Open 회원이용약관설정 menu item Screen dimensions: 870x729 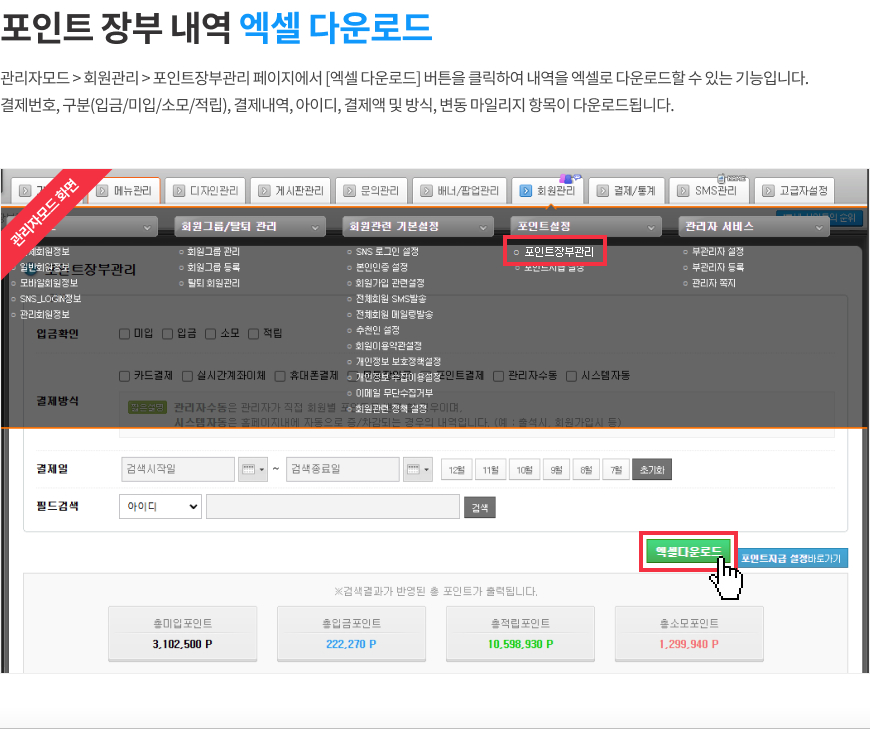[388, 346]
